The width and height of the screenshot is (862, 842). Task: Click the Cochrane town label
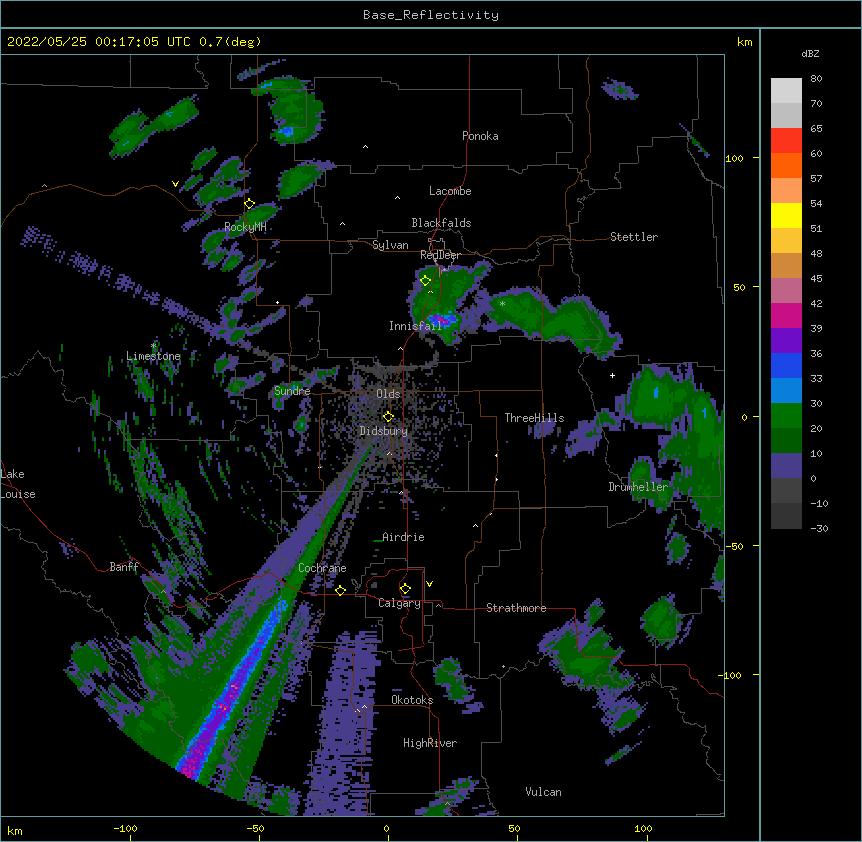(322, 568)
